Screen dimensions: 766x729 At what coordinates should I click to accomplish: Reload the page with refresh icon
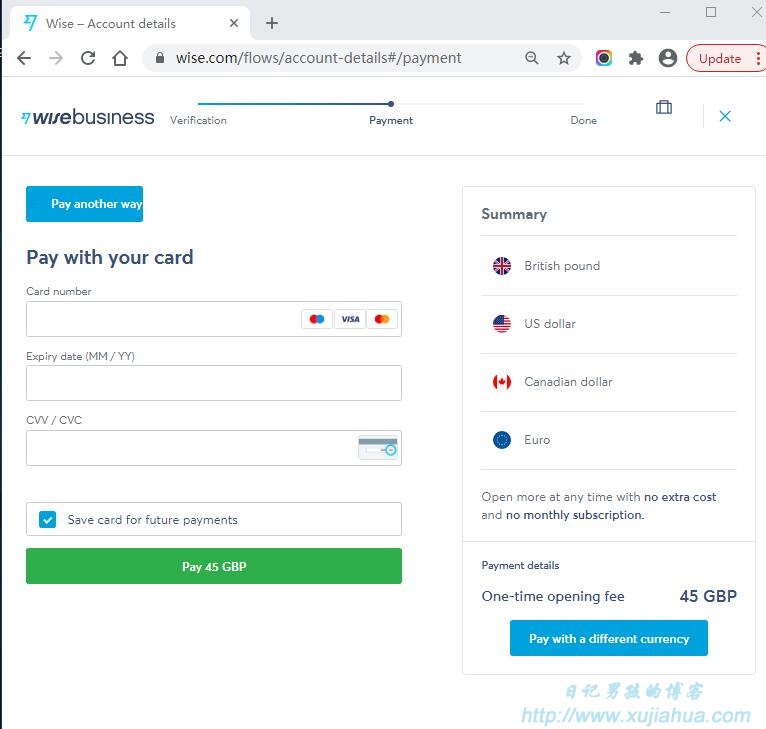click(88, 58)
